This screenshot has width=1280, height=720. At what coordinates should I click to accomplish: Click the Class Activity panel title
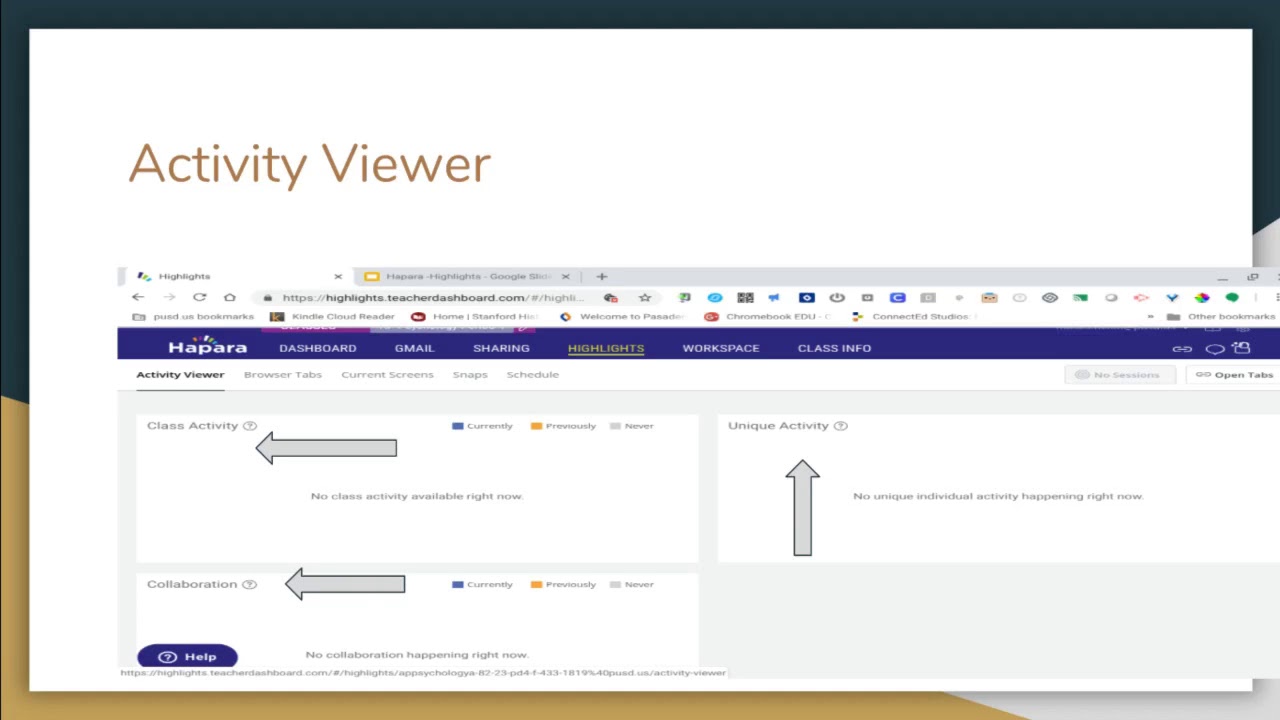point(193,426)
